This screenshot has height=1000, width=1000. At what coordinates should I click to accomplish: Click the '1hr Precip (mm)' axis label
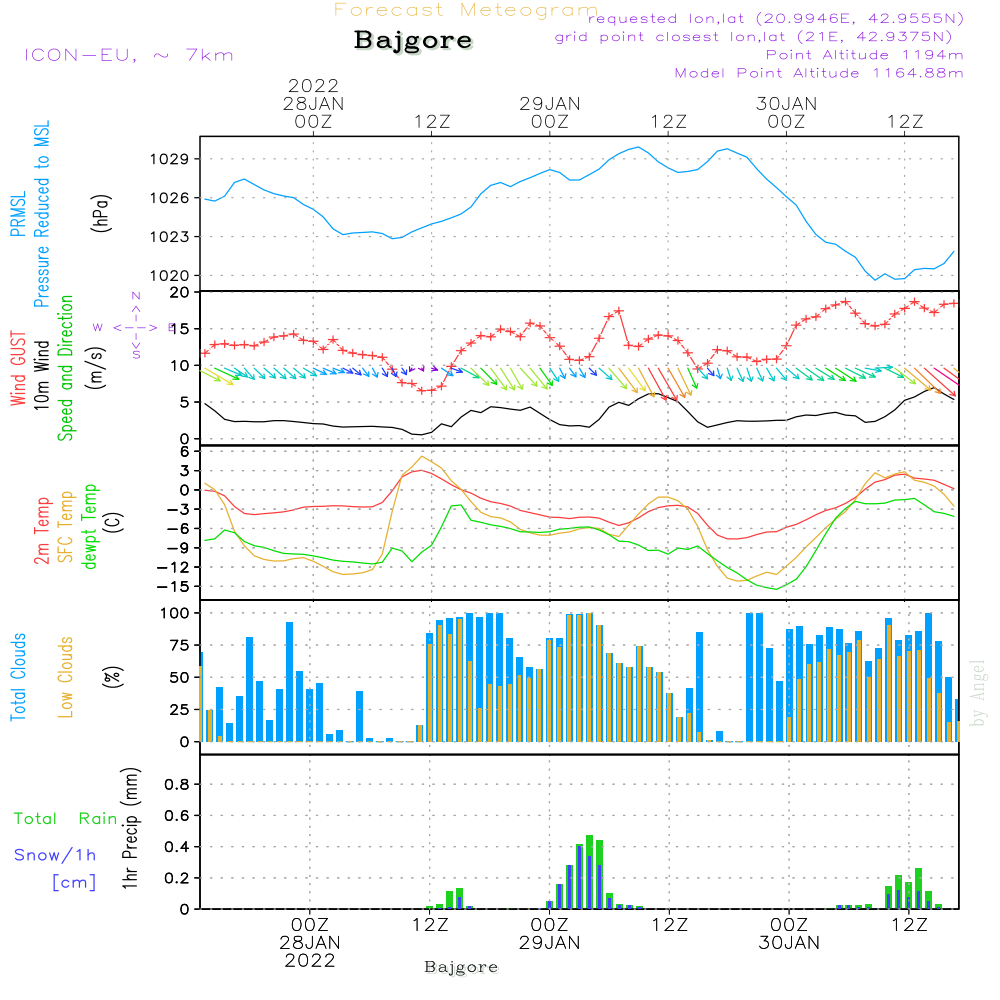(x=130, y=828)
